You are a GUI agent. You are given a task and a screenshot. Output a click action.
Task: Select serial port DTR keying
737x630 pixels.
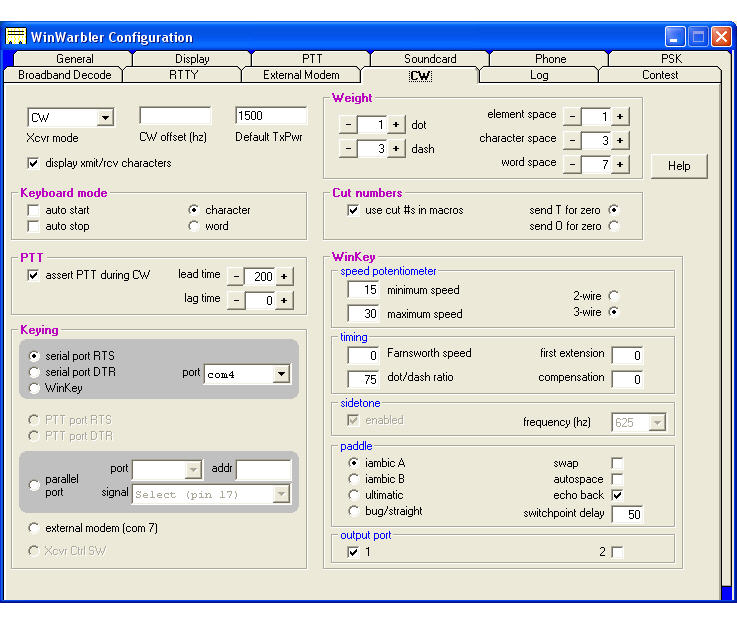point(33,372)
